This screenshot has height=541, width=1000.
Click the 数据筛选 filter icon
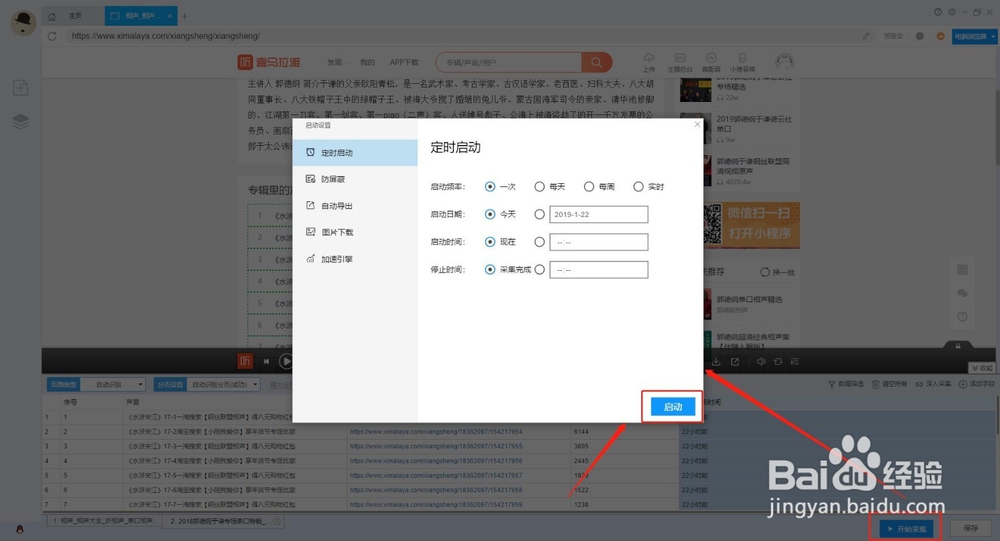[832, 384]
